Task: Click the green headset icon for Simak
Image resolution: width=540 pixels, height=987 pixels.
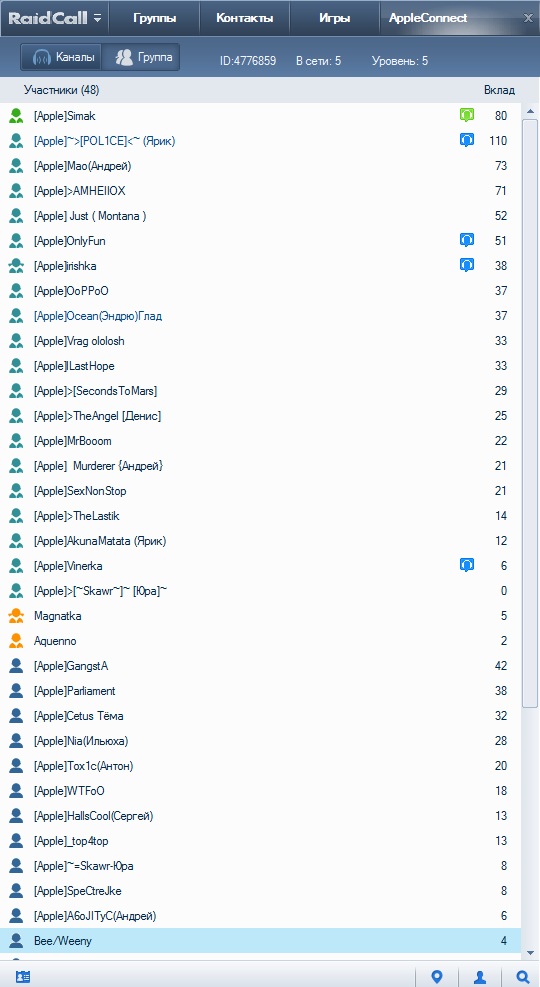Action: click(466, 115)
